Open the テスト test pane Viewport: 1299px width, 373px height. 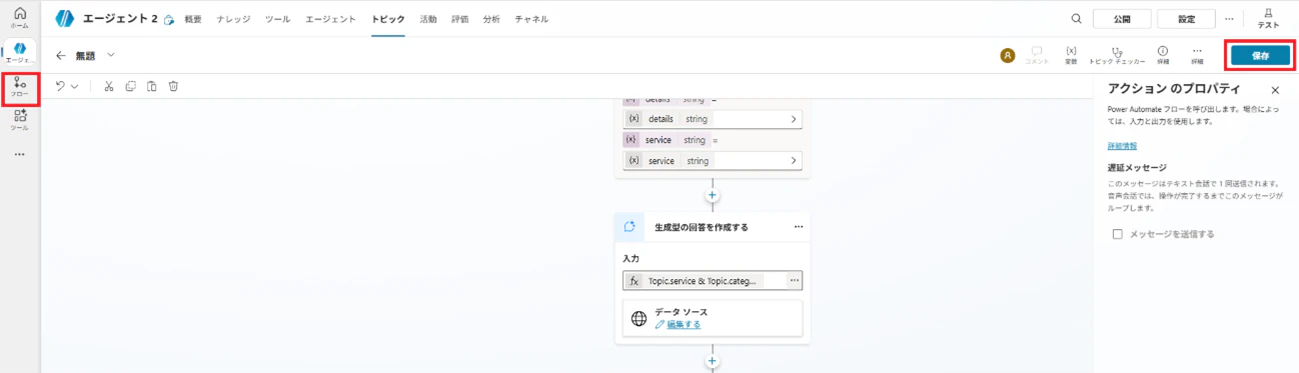(x=1268, y=19)
